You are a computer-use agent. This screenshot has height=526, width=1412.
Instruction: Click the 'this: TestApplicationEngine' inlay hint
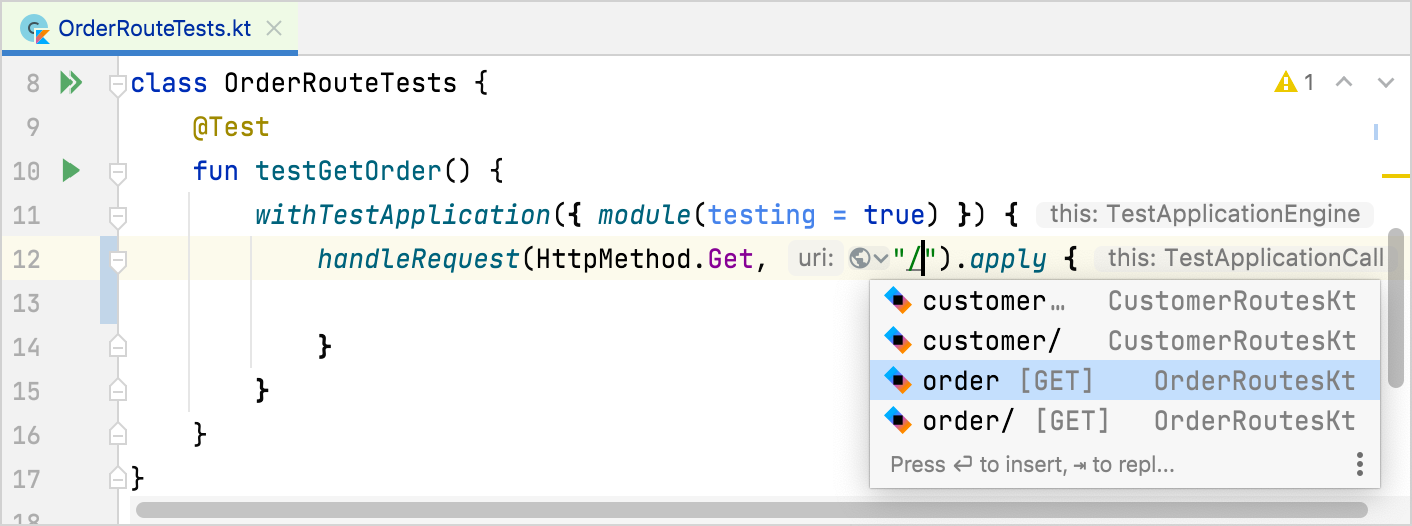coord(1205,214)
